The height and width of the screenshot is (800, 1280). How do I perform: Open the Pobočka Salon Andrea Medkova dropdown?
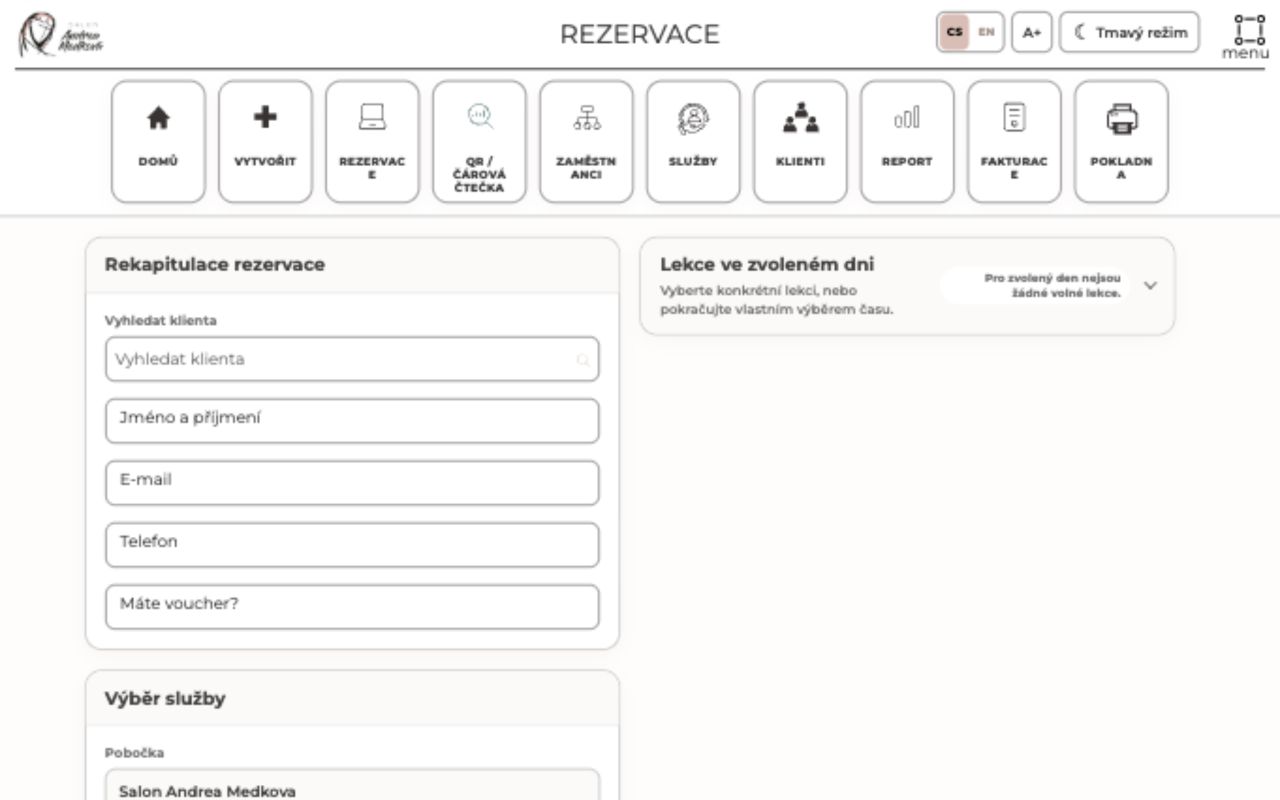coord(352,785)
